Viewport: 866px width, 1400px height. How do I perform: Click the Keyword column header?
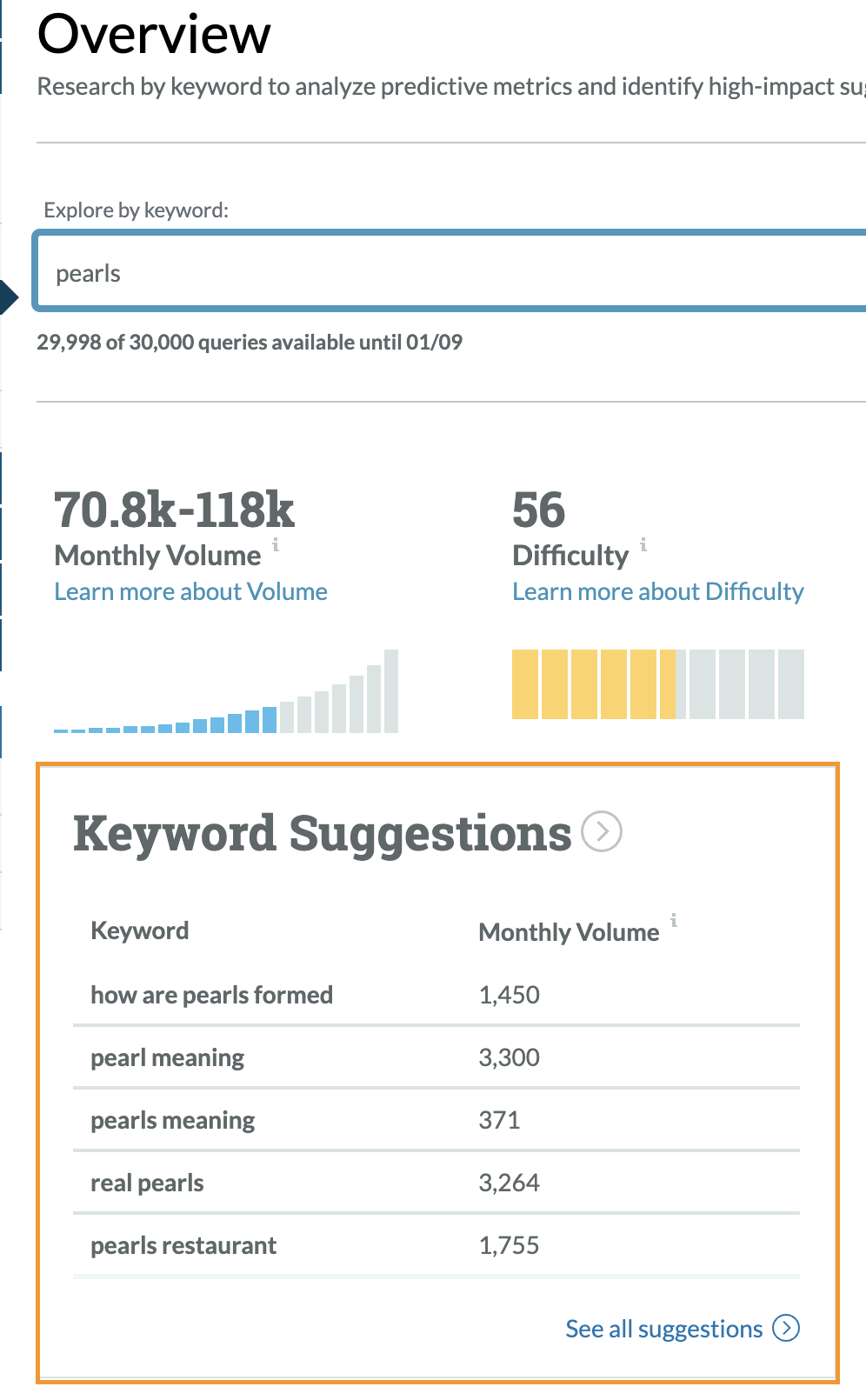(x=140, y=930)
